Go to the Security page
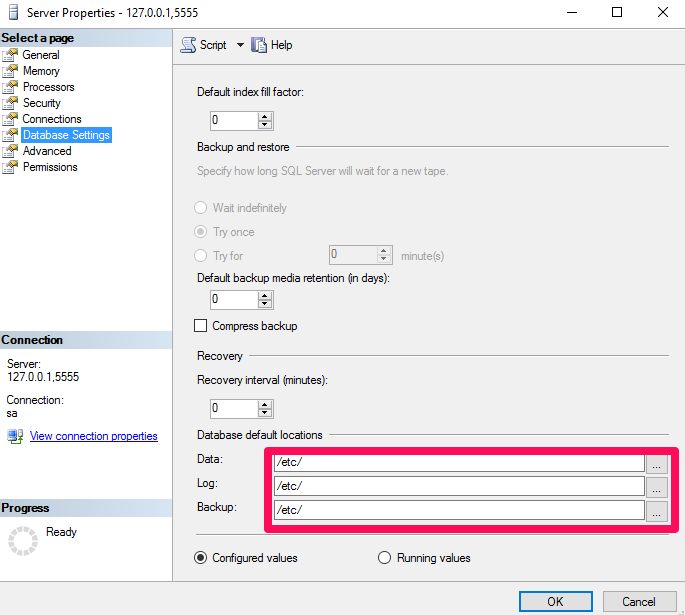The height and width of the screenshot is (615, 685). click(x=42, y=103)
